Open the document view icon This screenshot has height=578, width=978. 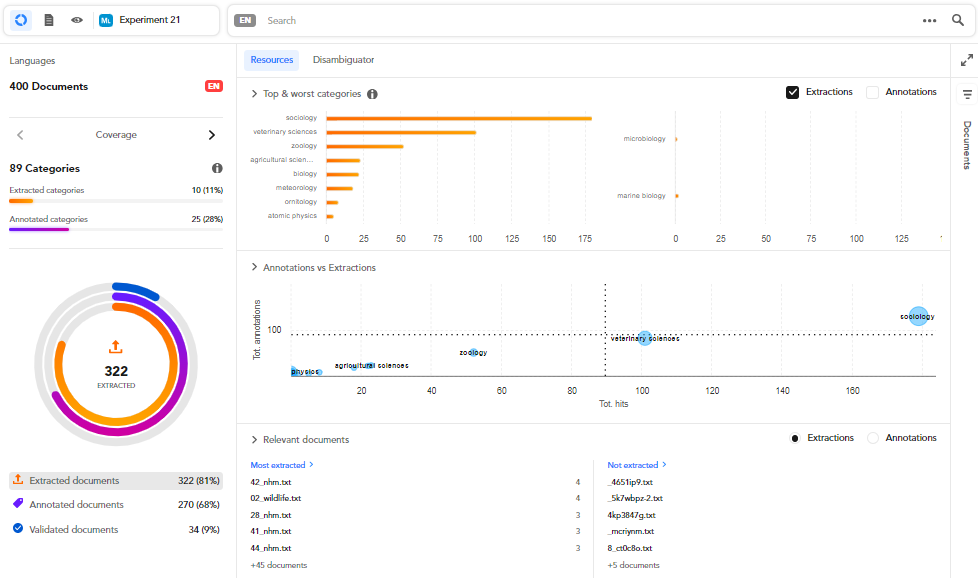point(49,20)
